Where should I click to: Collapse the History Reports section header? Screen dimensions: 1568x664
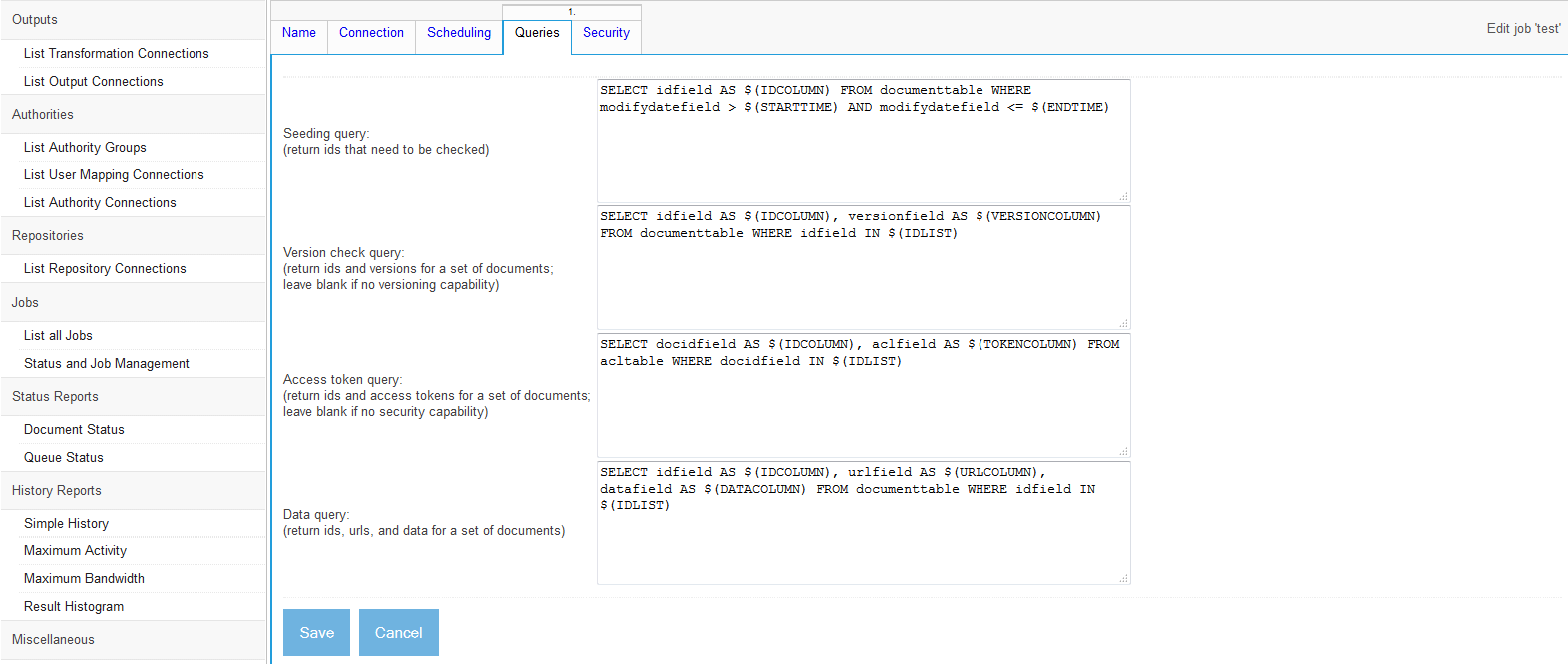[x=57, y=491]
